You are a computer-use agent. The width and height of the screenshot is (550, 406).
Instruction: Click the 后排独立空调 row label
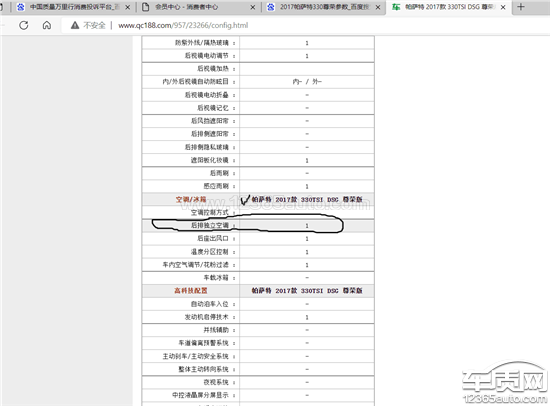click(210, 225)
